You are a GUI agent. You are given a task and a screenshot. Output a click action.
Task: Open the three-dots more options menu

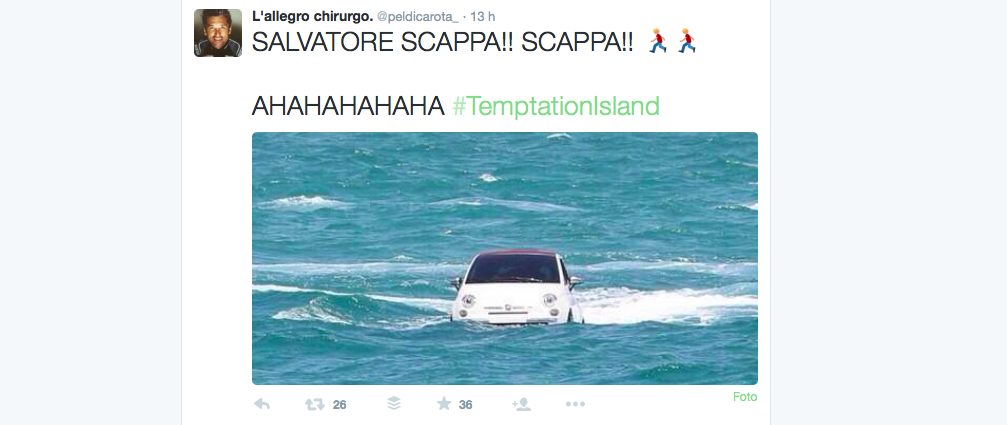(x=575, y=404)
